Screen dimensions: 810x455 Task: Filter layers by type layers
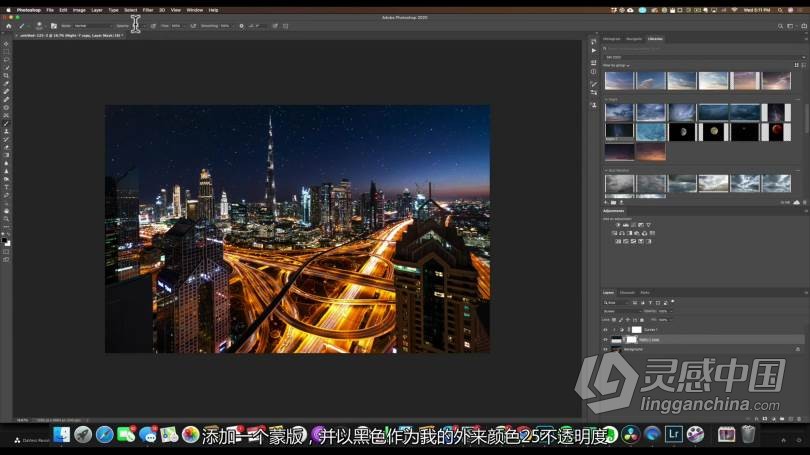(x=650, y=303)
